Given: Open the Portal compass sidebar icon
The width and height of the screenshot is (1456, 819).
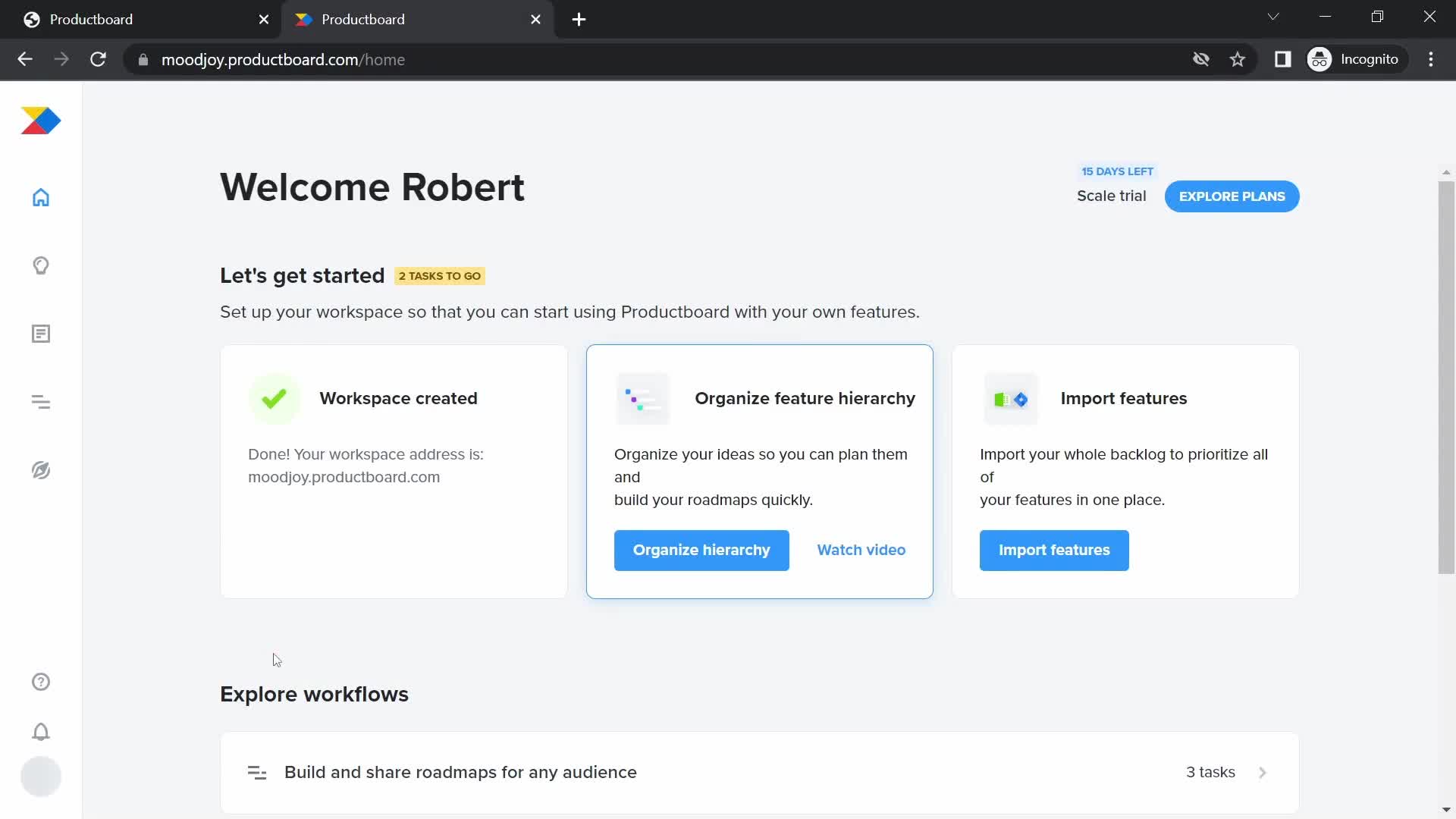Looking at the screenshot, I should pyautogui.click(x=41, y=470).
